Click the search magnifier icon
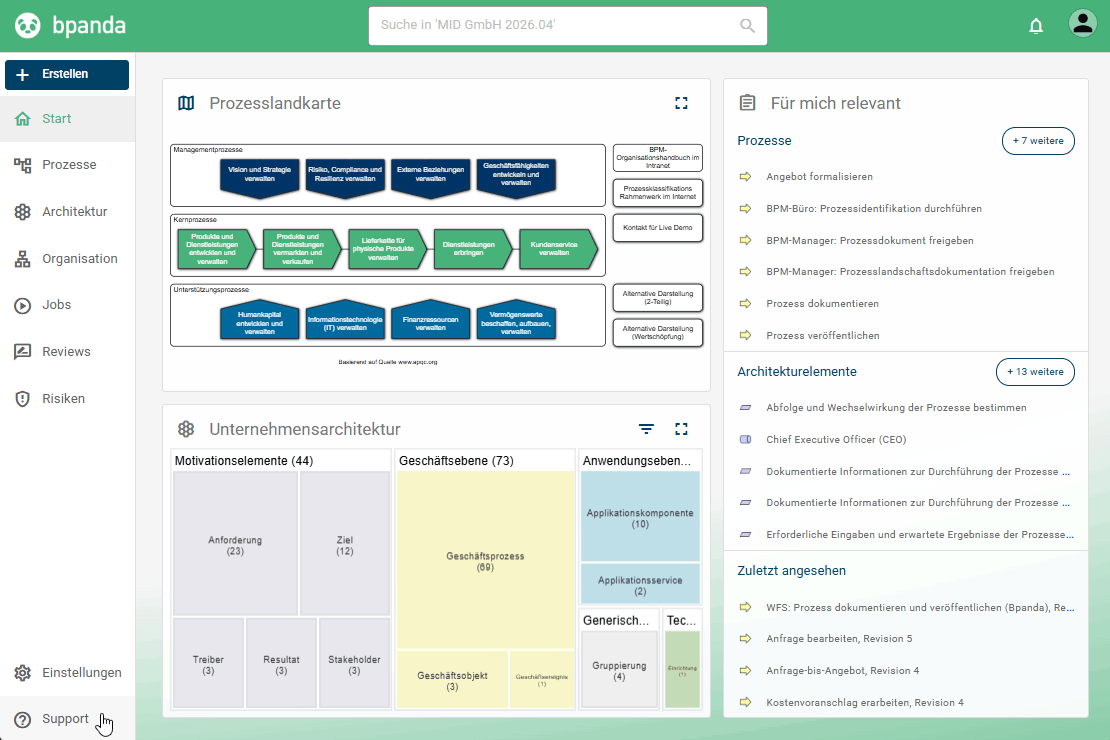This screenshot has width=1110, height=740. (747, 25)
